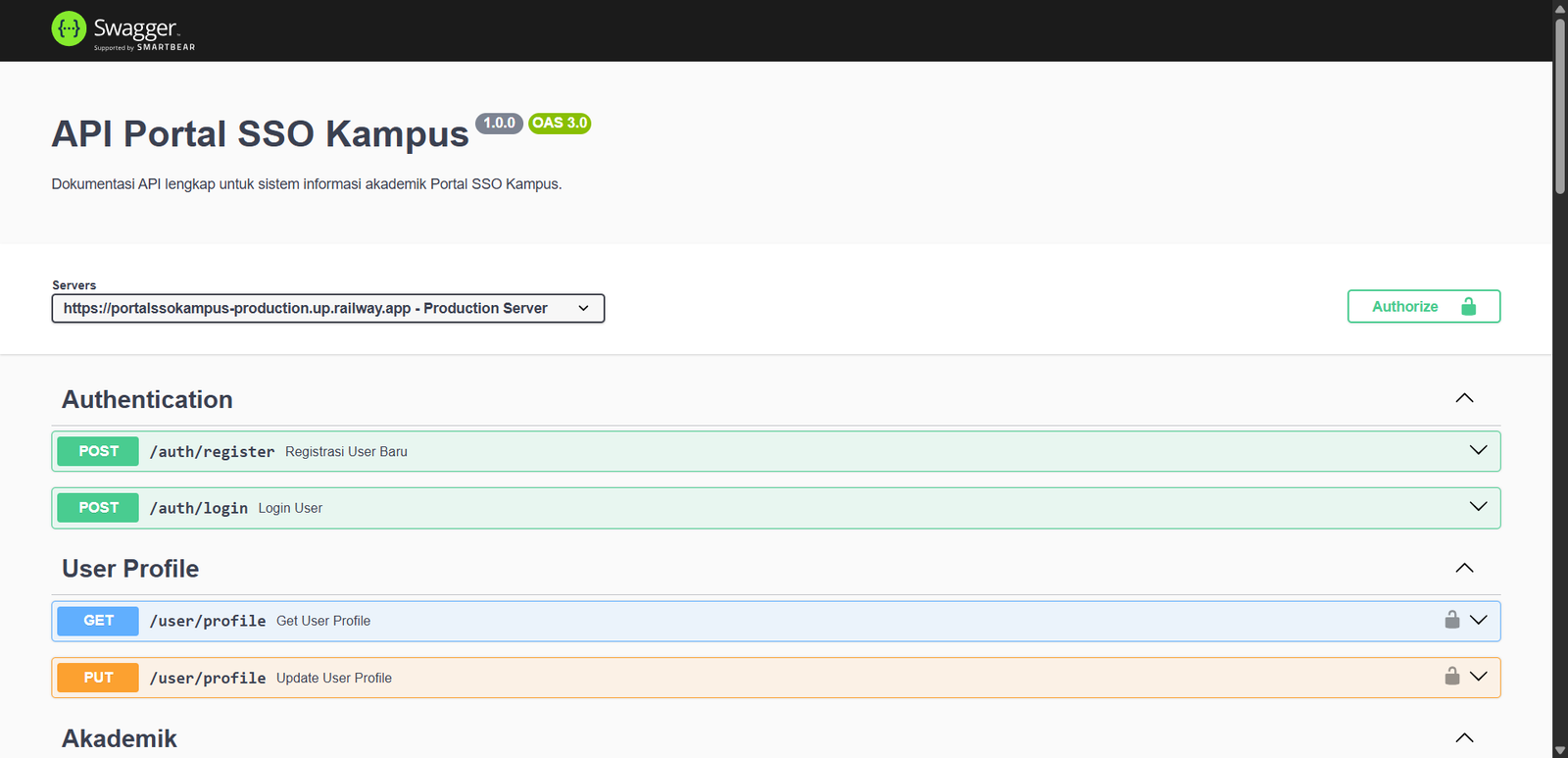
Task: Click the Akademik tag heading
Action: tap(120, 738)
